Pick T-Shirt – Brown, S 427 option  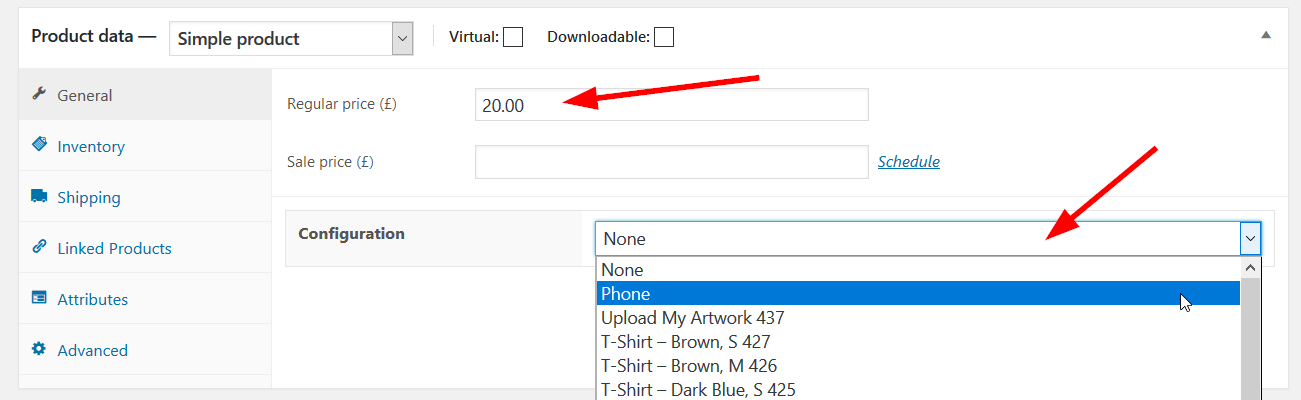[918, 341]
